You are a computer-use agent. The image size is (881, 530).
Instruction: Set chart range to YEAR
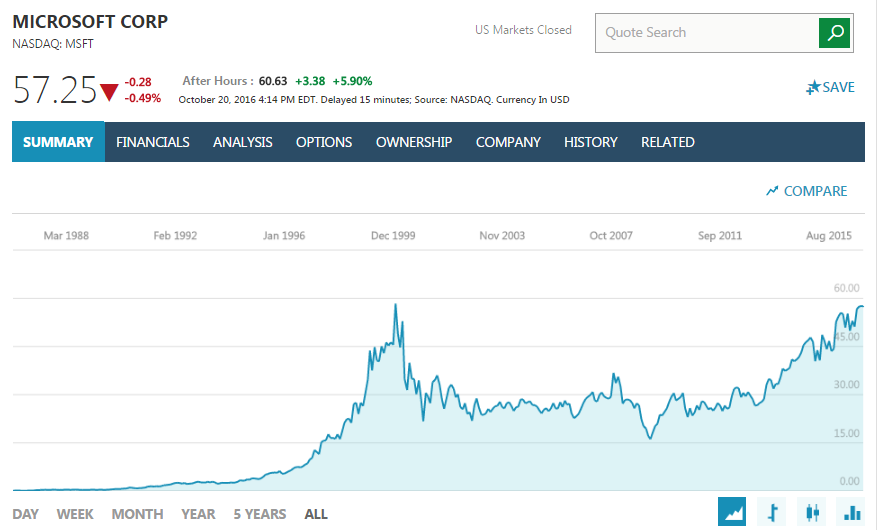coord(198,514)
